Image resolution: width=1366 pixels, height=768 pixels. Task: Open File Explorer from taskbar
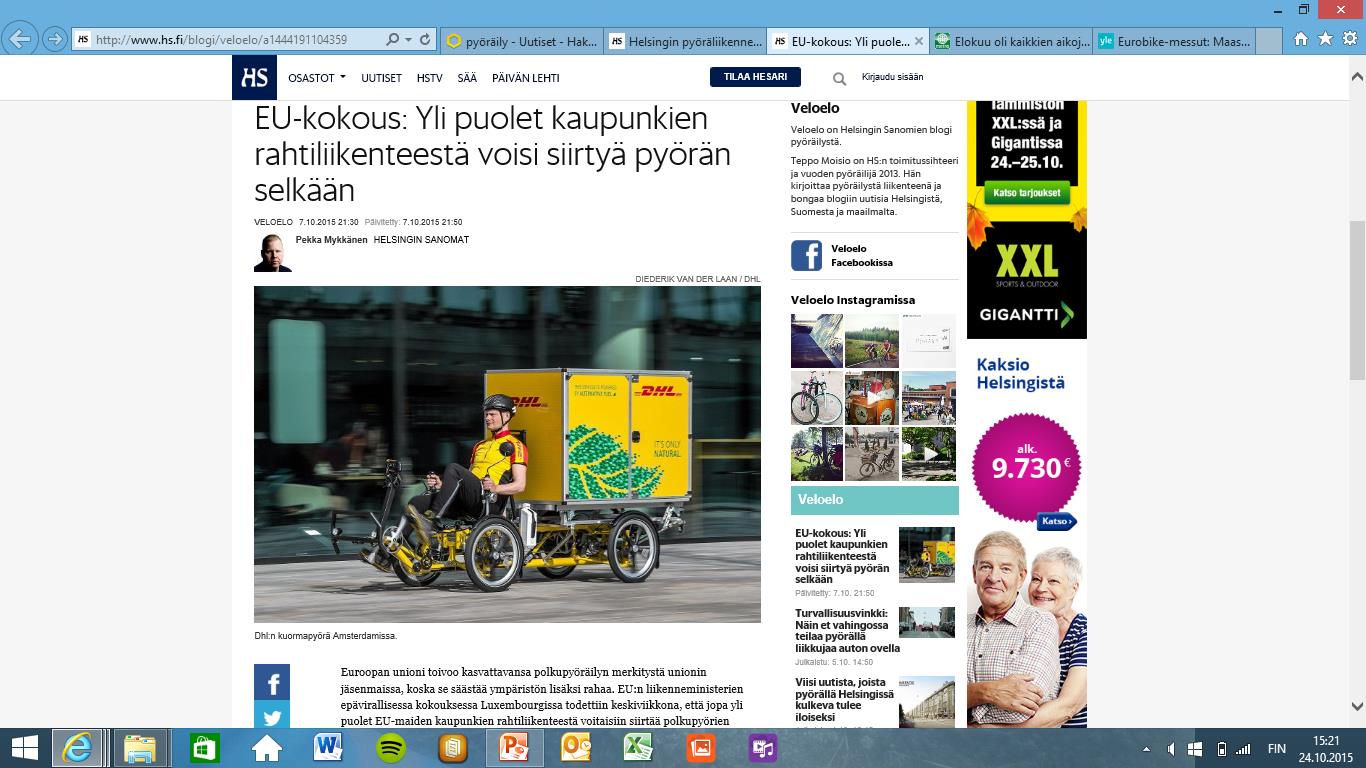click(x=140, y=748)
